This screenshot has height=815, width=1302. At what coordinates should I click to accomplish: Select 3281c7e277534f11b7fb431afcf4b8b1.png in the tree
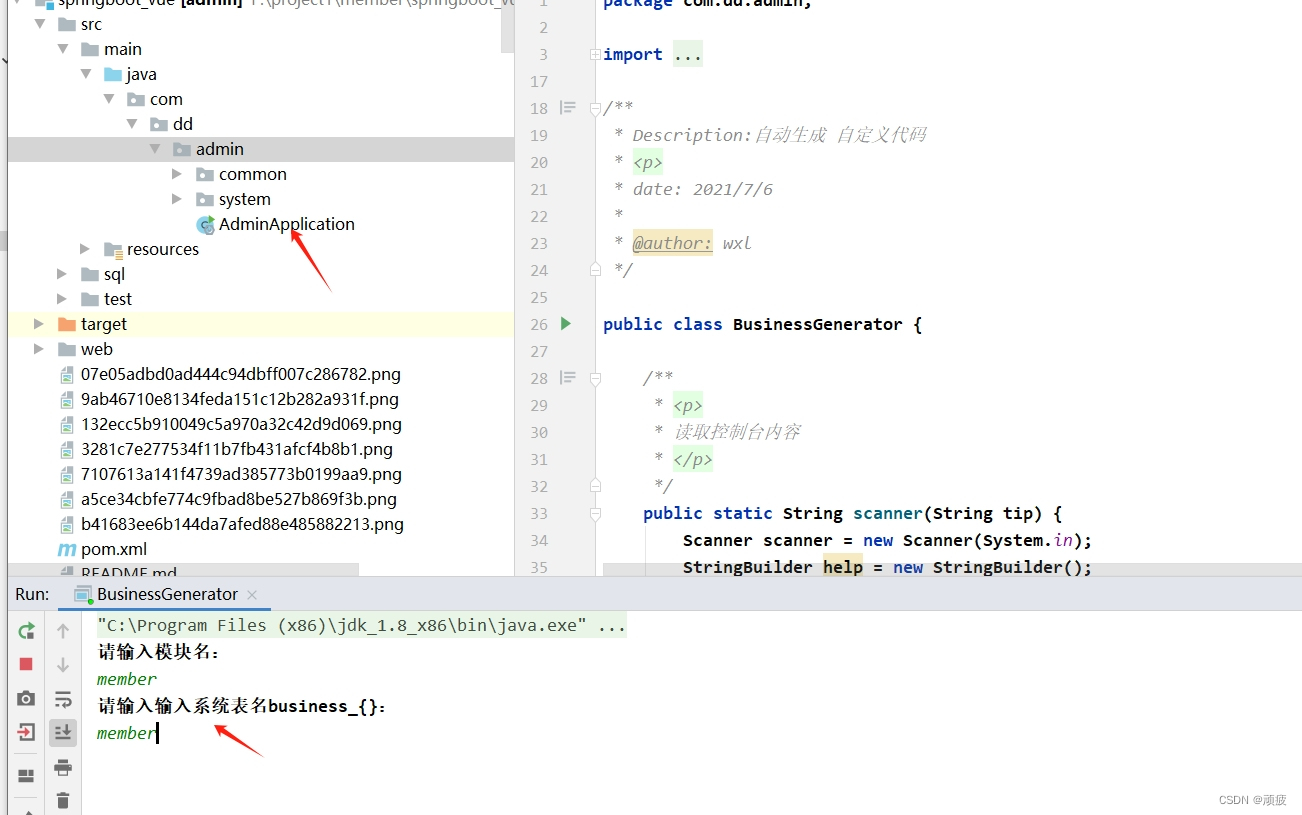(237, 449)
